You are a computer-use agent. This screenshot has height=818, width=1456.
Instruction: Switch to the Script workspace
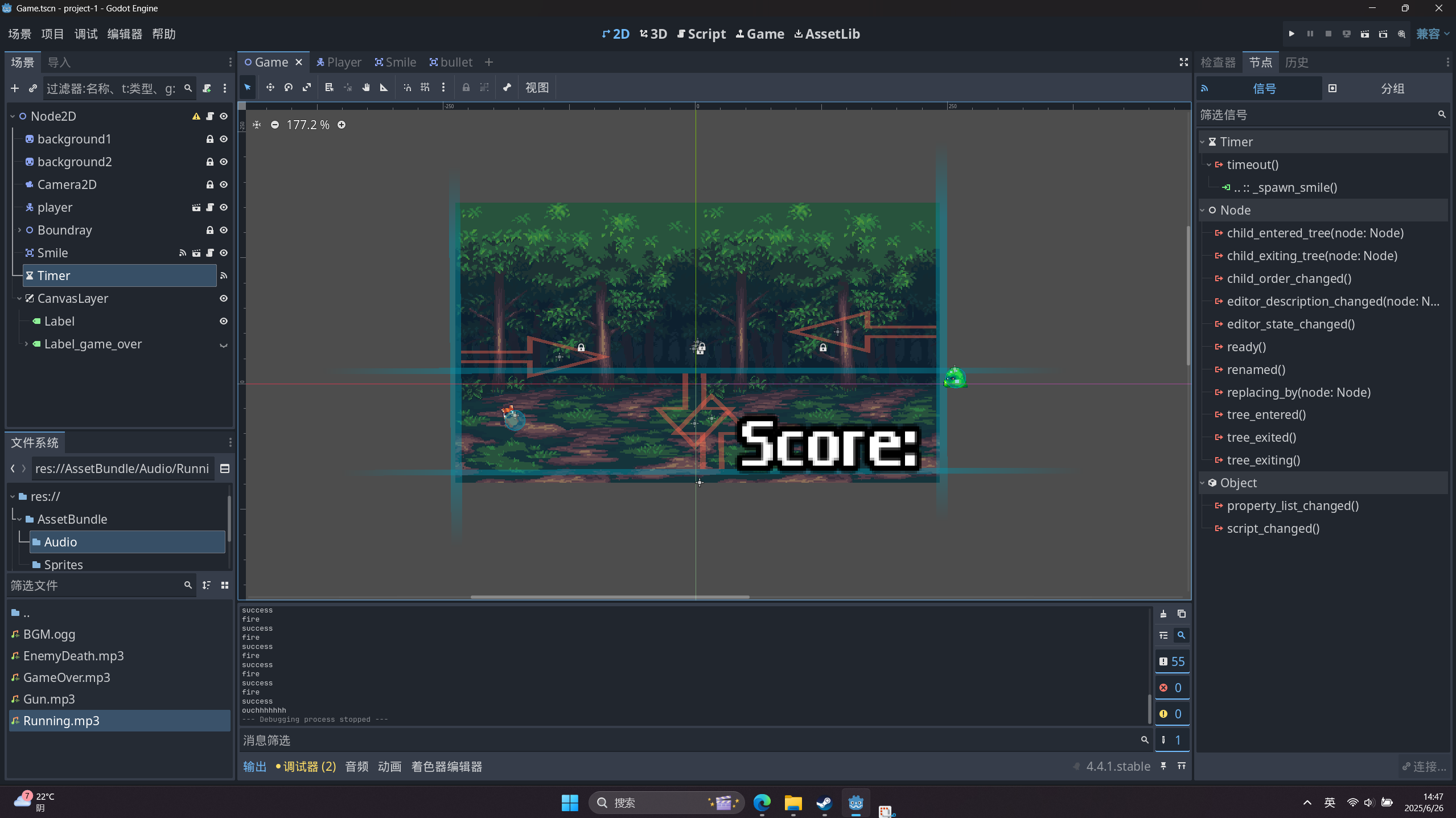click(701, 34)
